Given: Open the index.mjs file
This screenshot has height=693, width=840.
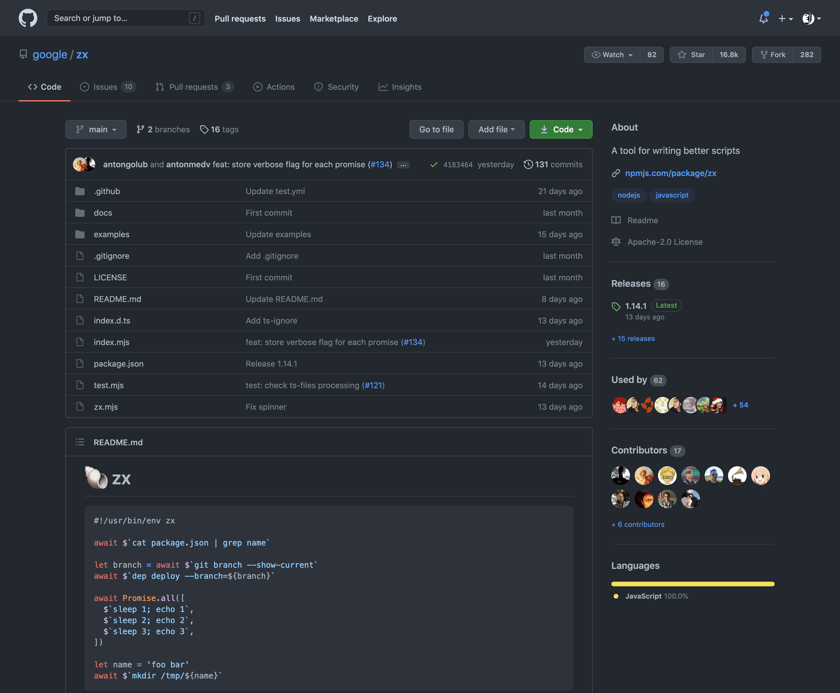Looking at the screenshot, I should click(x=111, y=342).
